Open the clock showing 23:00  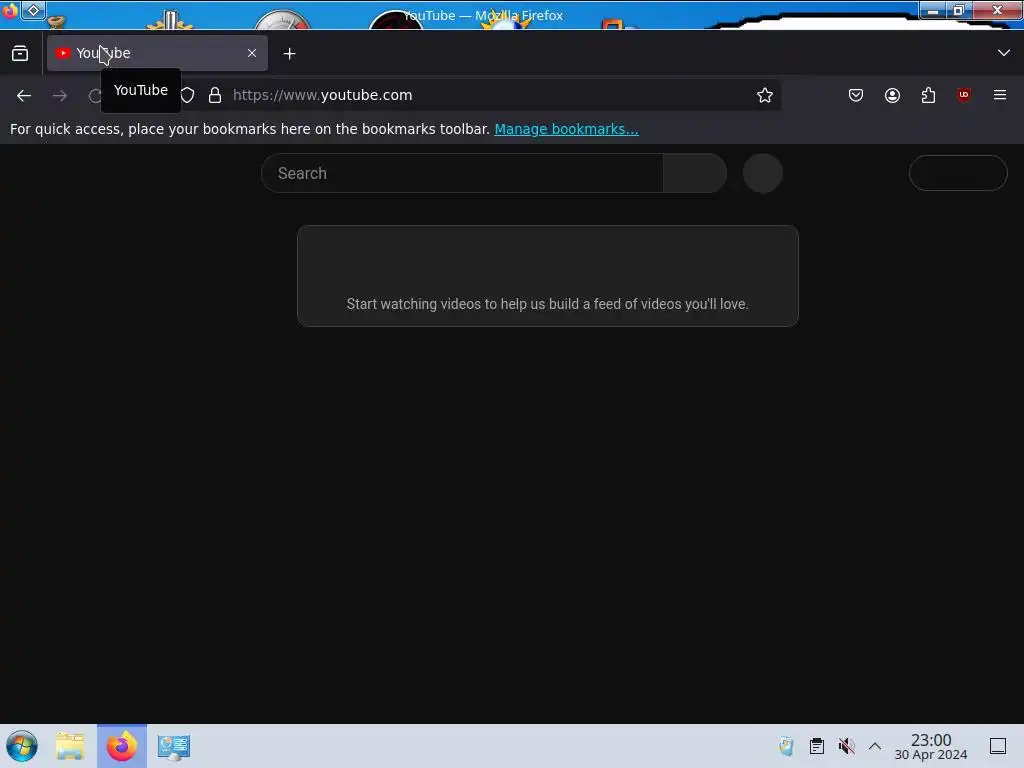931,746
